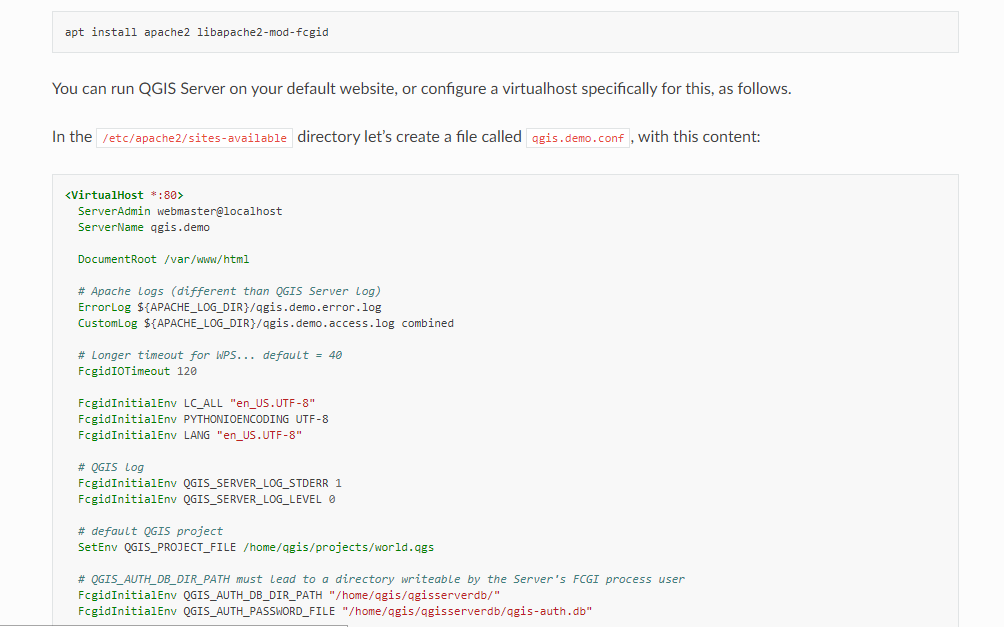
Task: Click the PYTHONIOENCODING UTF-8 line
Action: coord(203,419)
